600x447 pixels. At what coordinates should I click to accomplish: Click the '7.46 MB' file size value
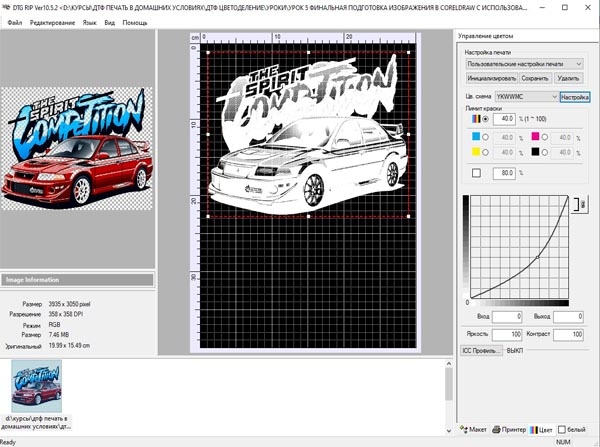pos(59,334)
